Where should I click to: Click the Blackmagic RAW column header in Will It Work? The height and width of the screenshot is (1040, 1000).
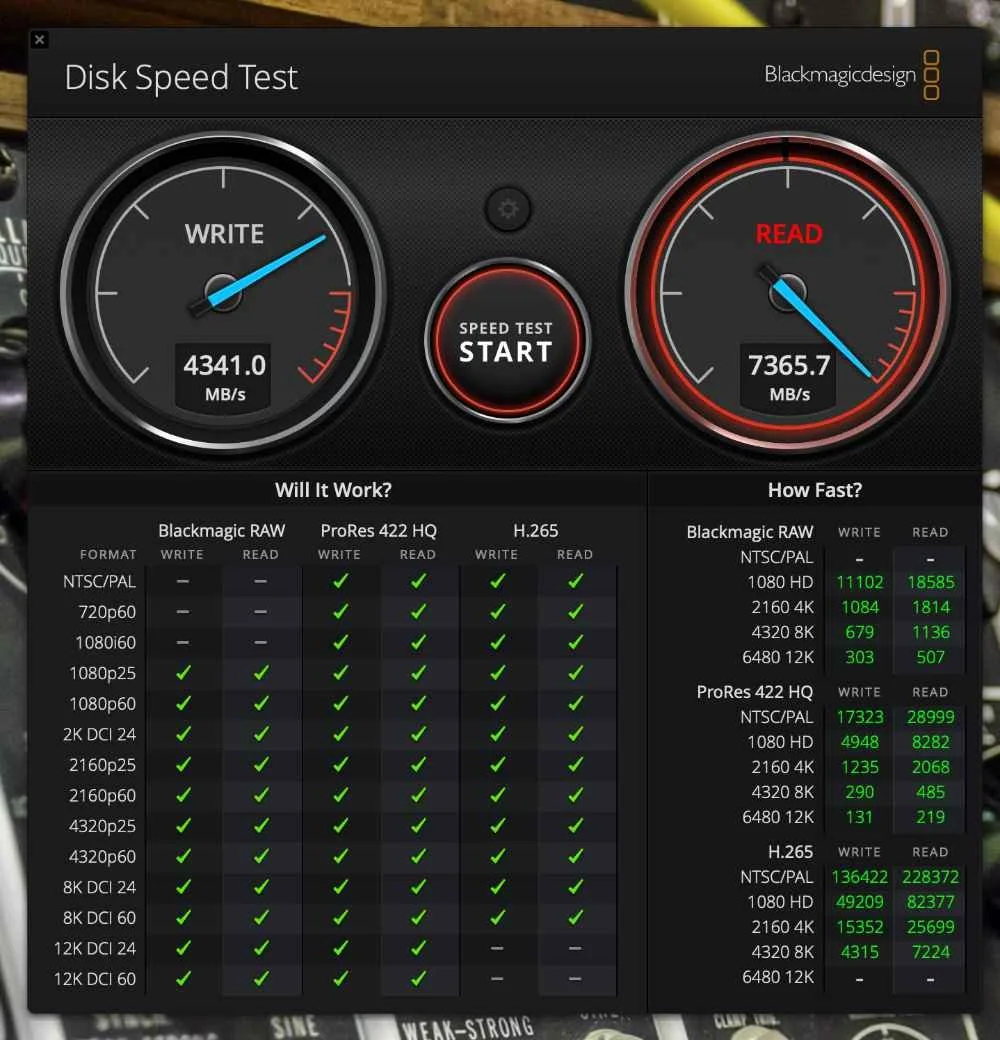[221, 531]
